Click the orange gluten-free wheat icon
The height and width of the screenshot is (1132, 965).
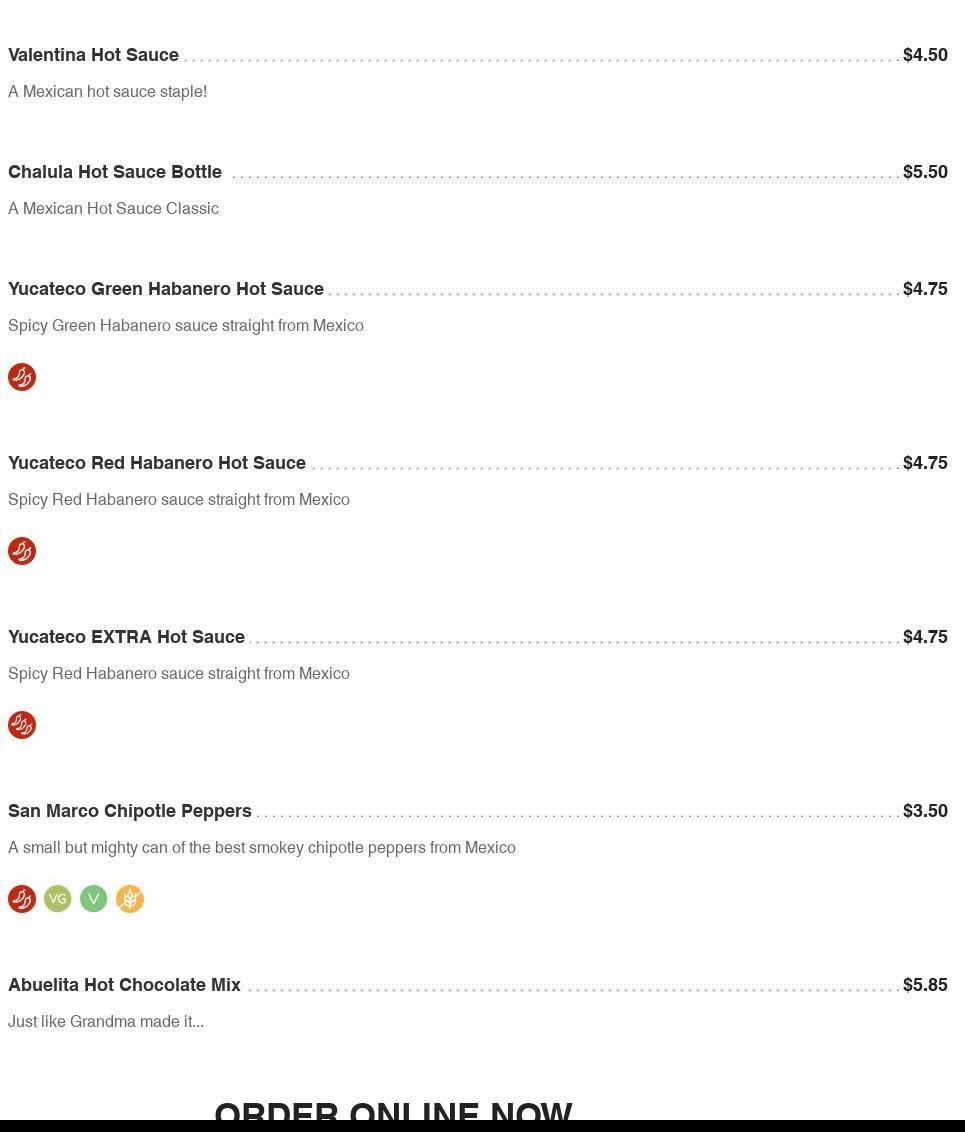point(130,899)
